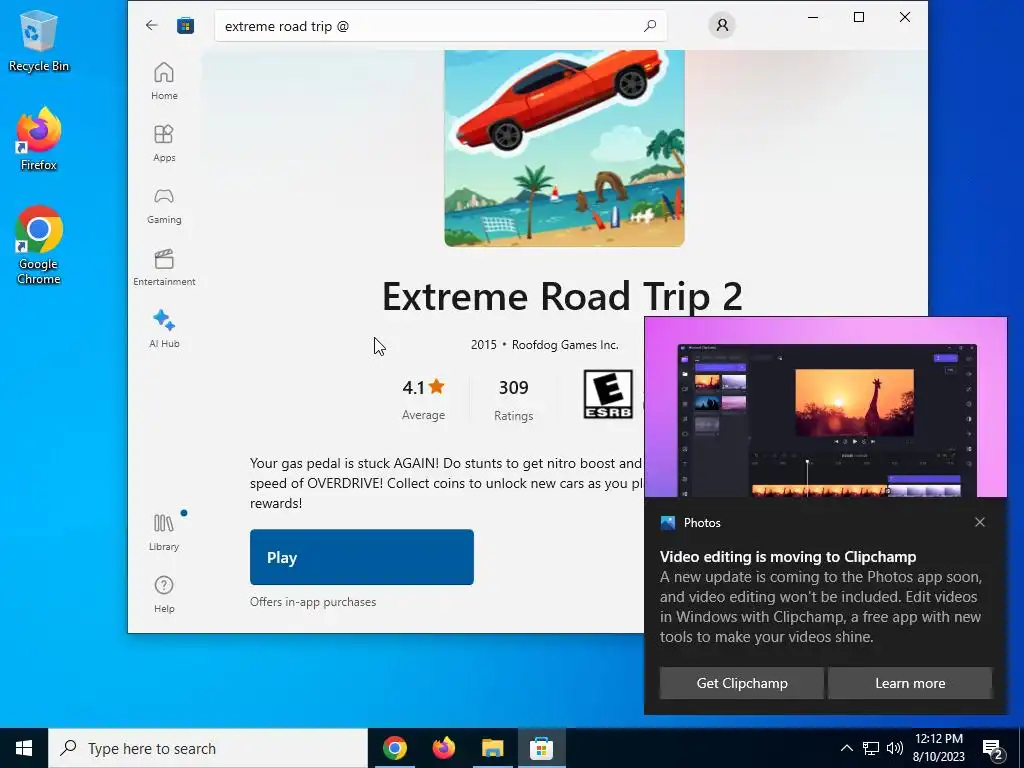This screenshot has width=1024, height=768.
Task: Click the Clipchamp preview image in notification
Action: [825, 408]
